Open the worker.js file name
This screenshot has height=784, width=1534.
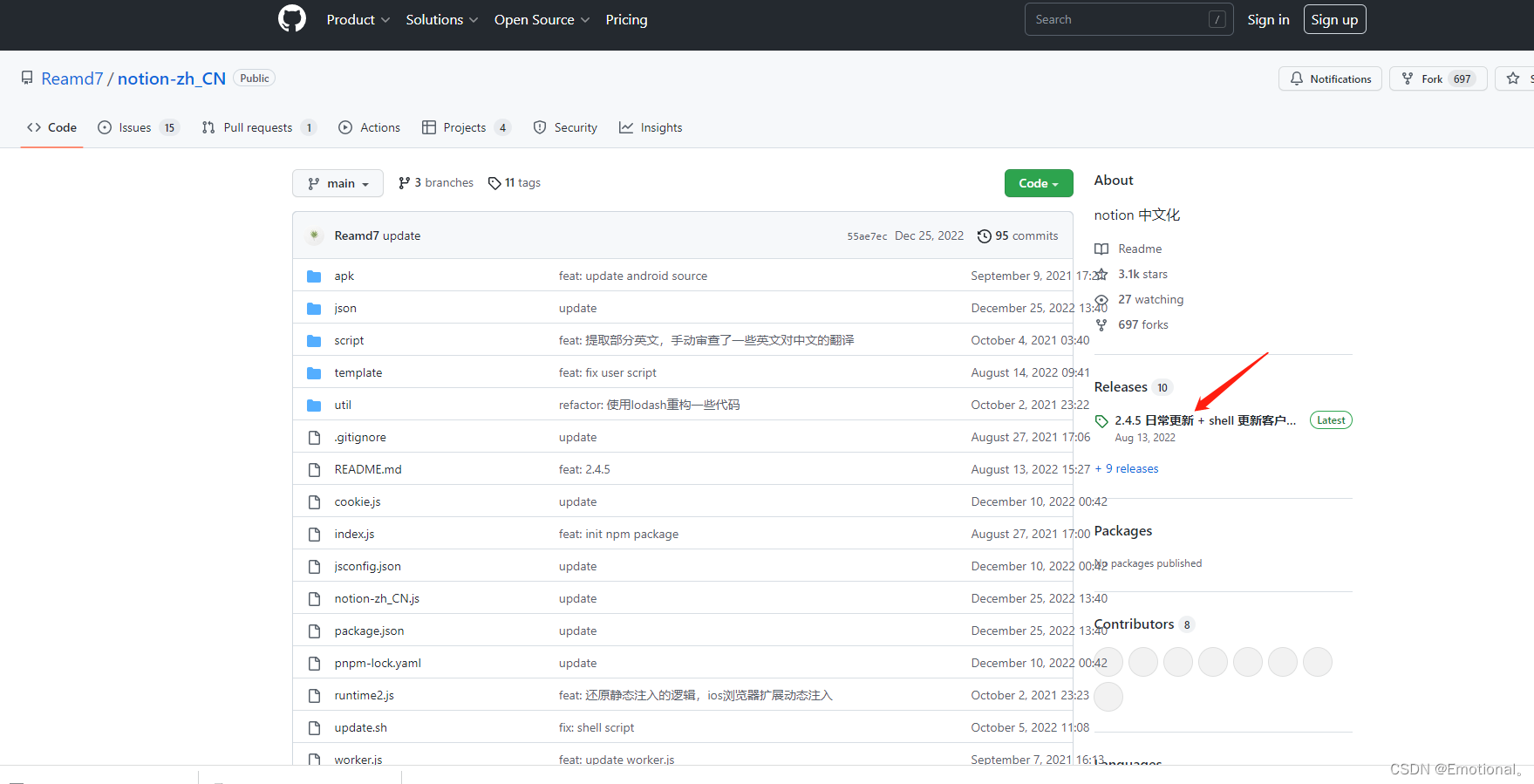(x=358, y=760)
